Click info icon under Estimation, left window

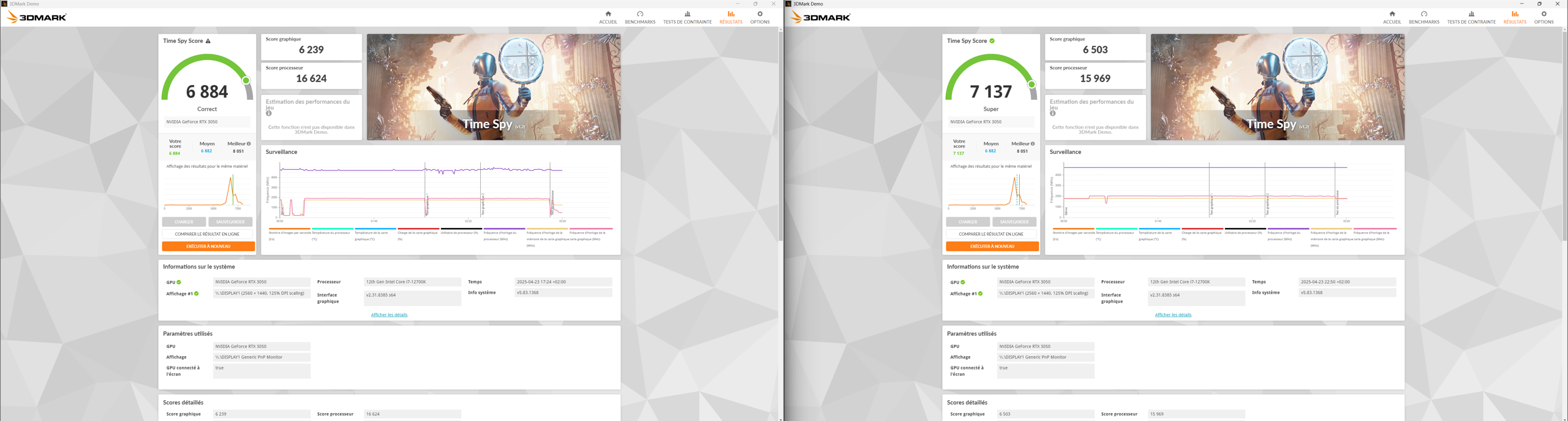coord(268,113)
